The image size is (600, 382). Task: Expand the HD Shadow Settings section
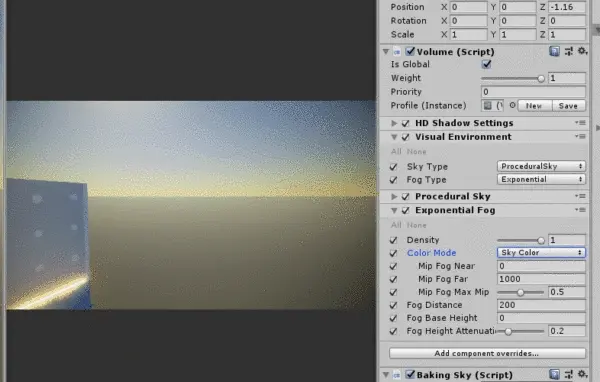394,123
